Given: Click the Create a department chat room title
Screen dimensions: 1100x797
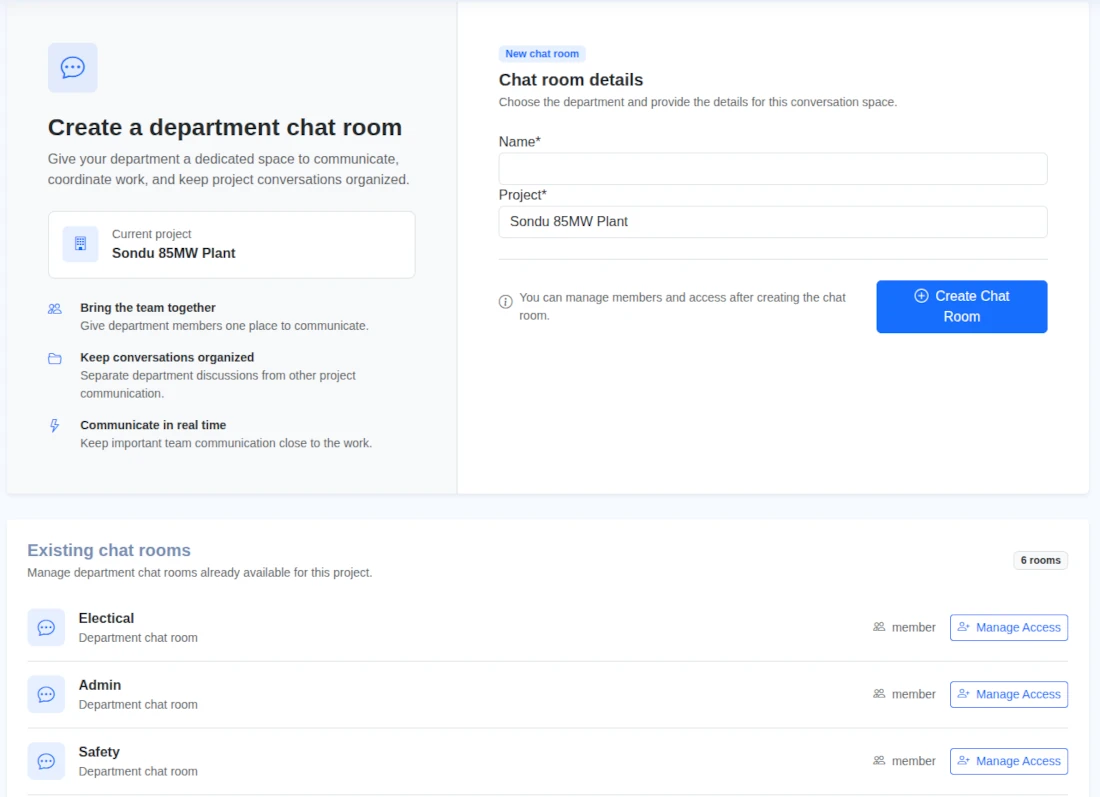Looking at the screenshot, I should 224,128.
